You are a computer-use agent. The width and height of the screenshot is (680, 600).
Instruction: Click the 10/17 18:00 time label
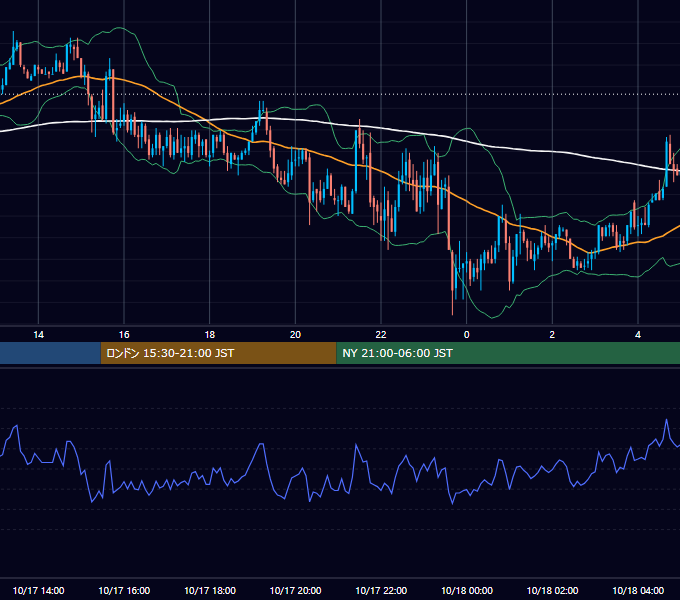[x=210, y=590]
